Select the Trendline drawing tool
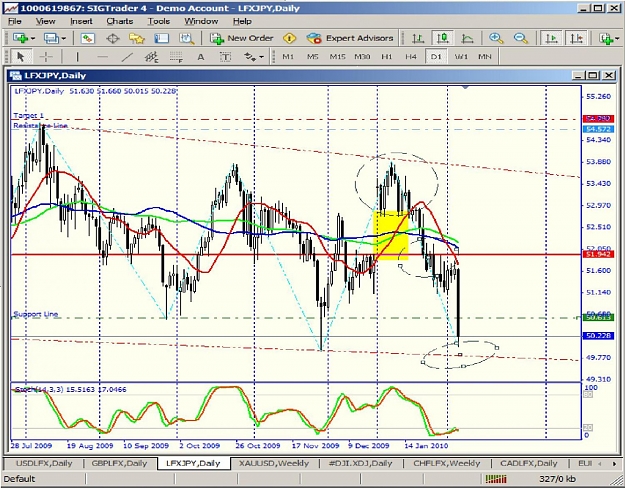Viewport: 625px width, 489px height. tap(127, 57)
